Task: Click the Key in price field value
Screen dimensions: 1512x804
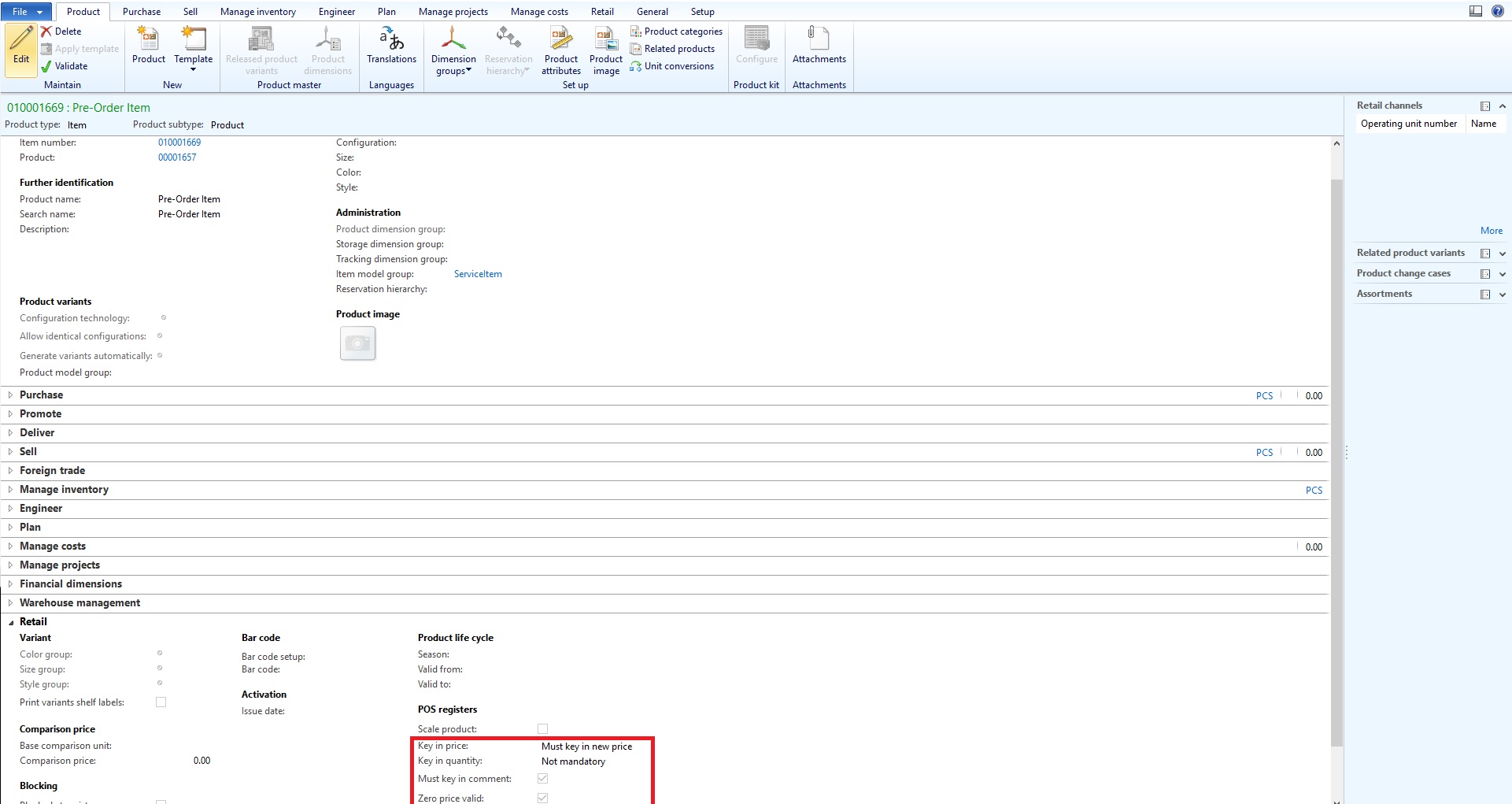Action: [586, 747]
